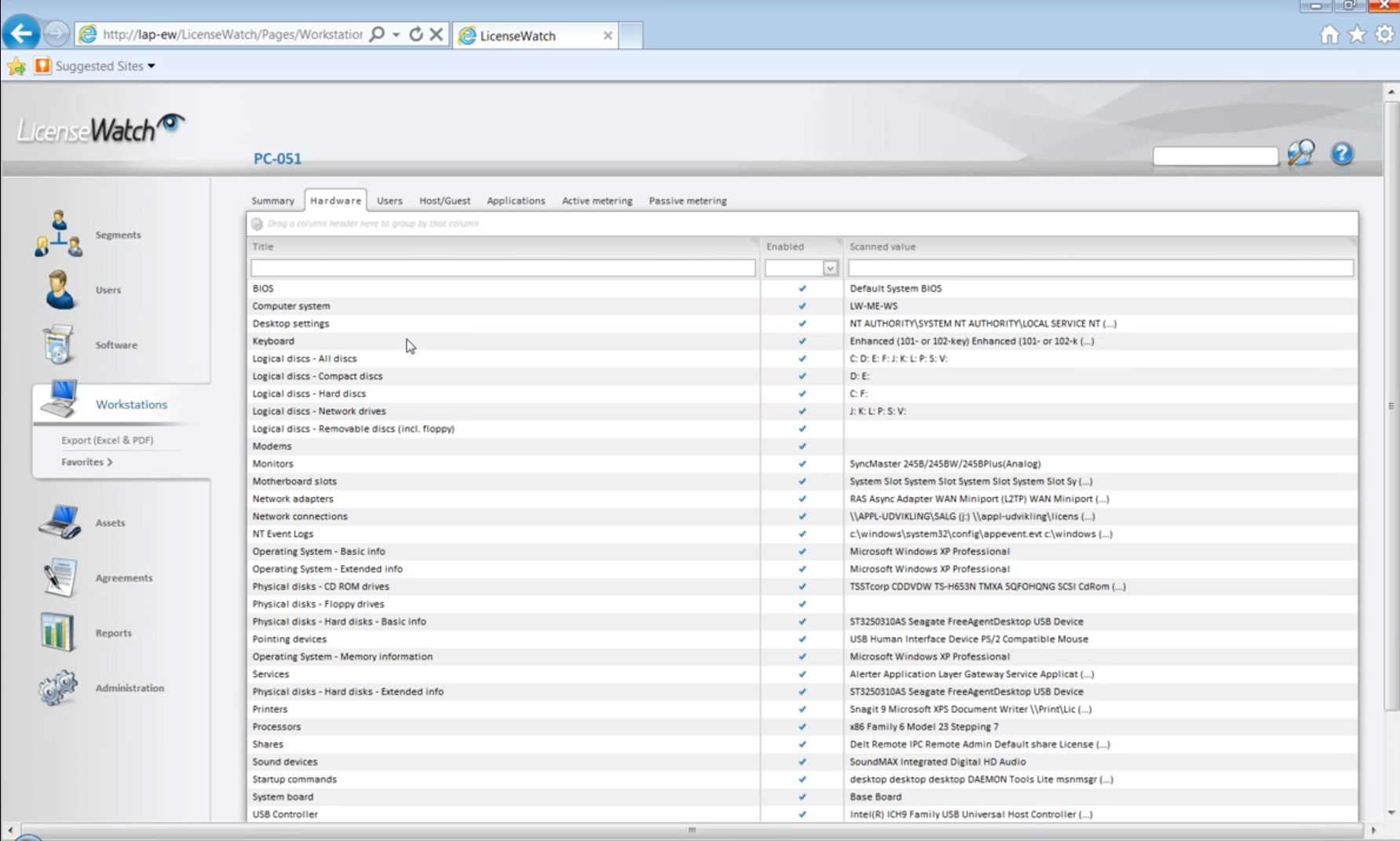Open the Reports chart icon
The width and height of the screenshot is (1400, 841).
click(57, 632)
